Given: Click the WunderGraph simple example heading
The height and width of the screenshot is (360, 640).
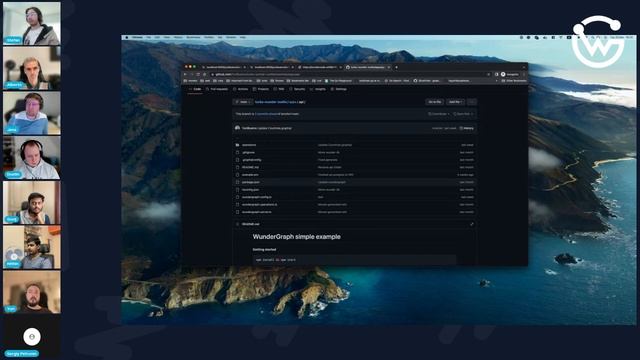Looking at the screenshot, I should 296,237.
